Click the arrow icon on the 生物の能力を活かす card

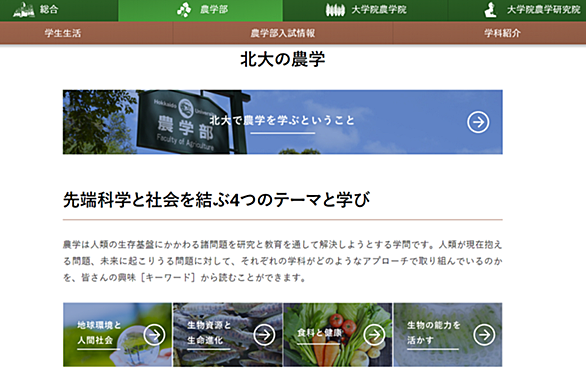[x=484, y=335]
